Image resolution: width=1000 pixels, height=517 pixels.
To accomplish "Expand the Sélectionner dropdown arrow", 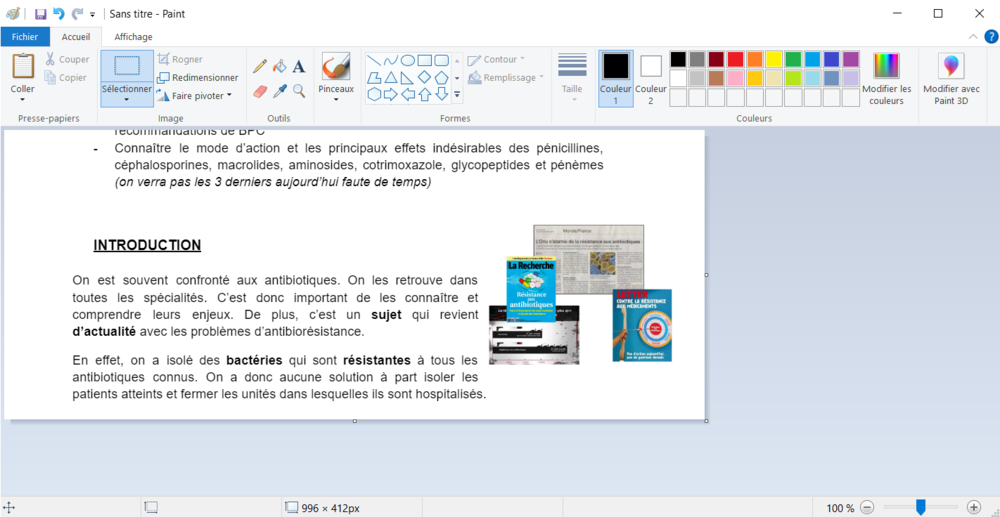I will [x=127, y=99].
